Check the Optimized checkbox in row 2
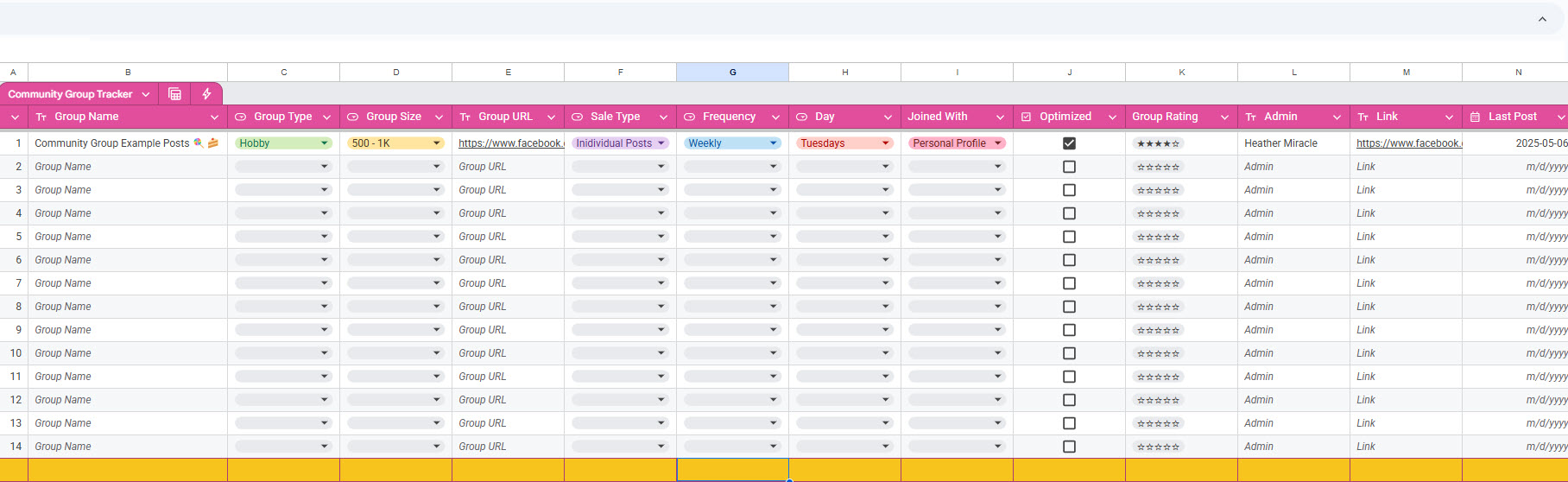The width and height of the screenshot is (1568, 482). point(1069,167)
